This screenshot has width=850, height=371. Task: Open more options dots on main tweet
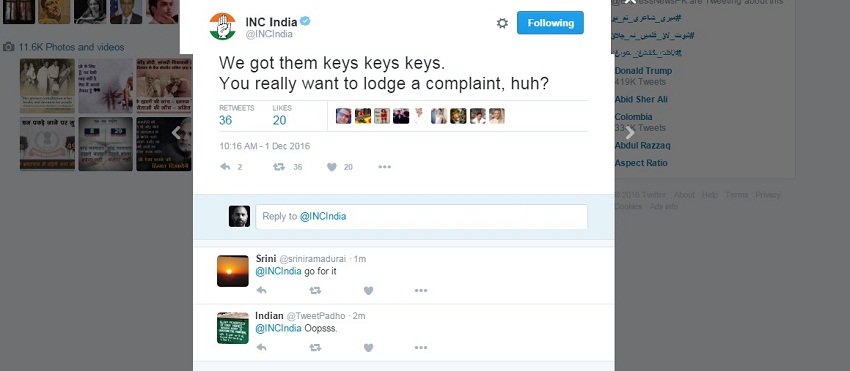(x=384, y=167)
